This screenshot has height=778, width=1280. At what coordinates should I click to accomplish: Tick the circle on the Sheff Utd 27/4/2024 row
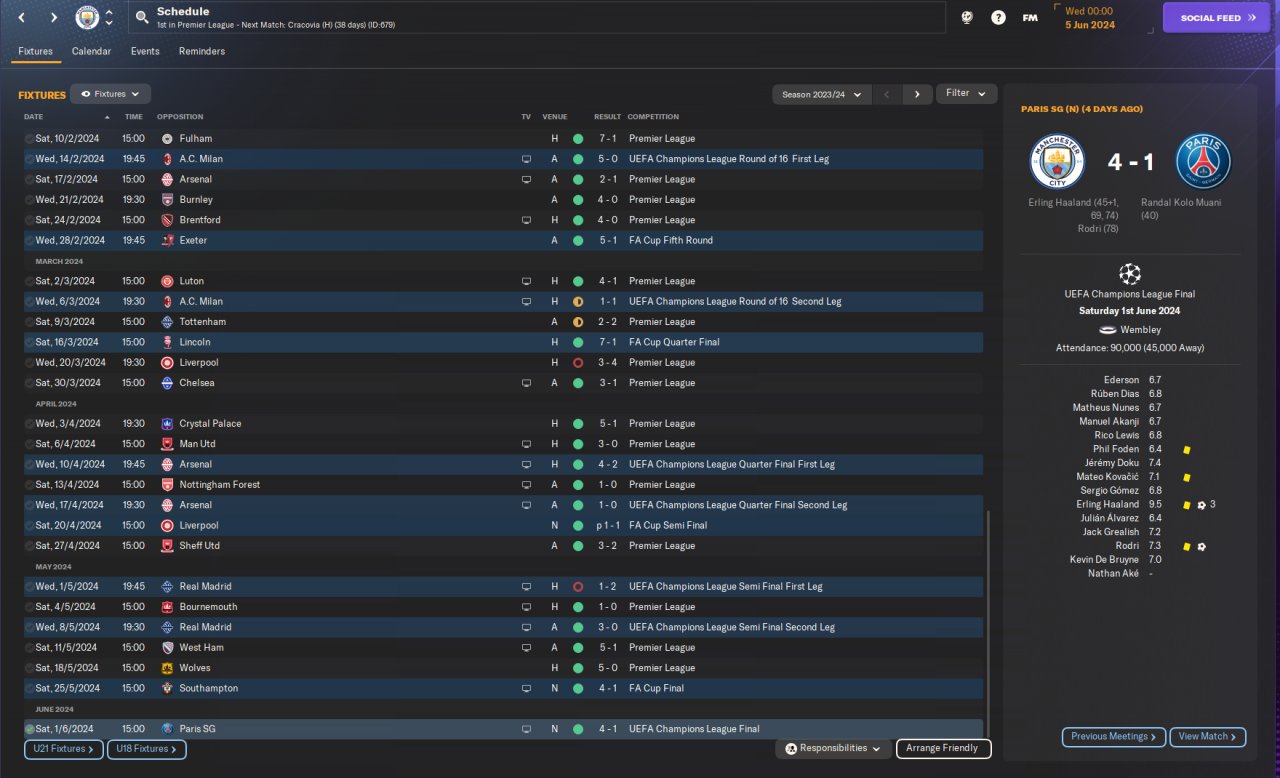pos(29,546)
